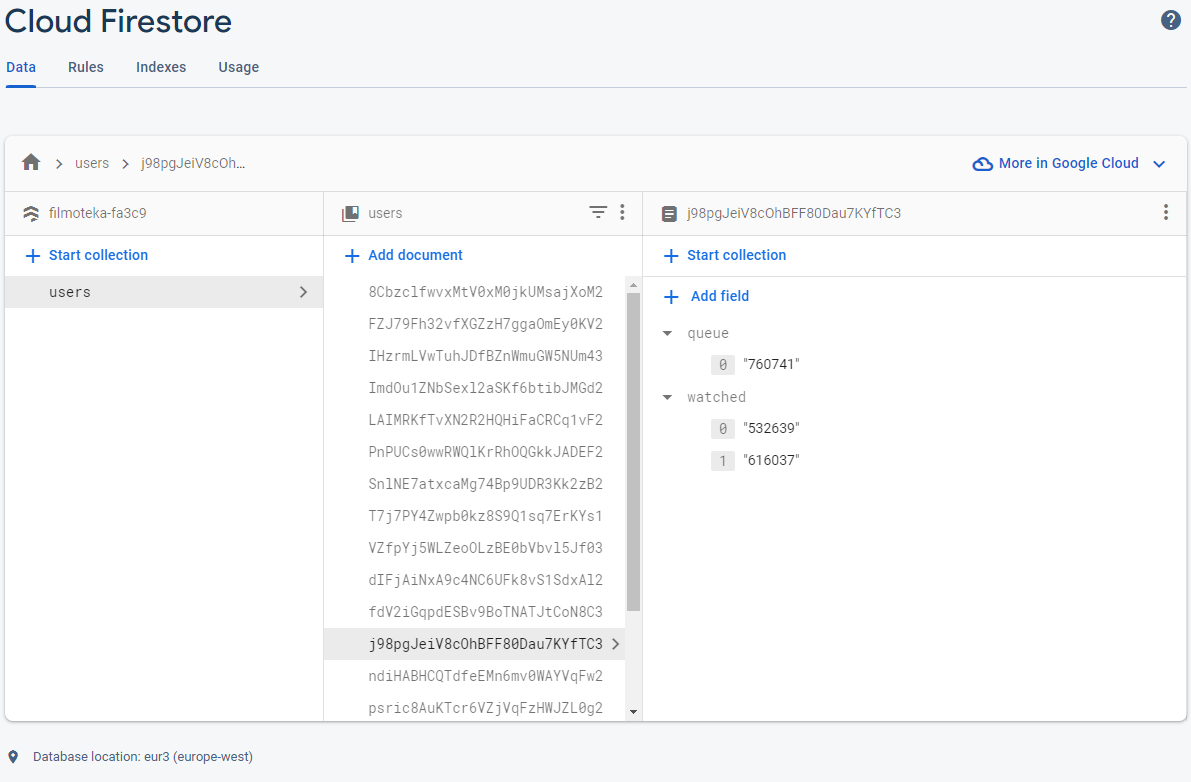Click the filter icon in the users panel

pos(598,212)
